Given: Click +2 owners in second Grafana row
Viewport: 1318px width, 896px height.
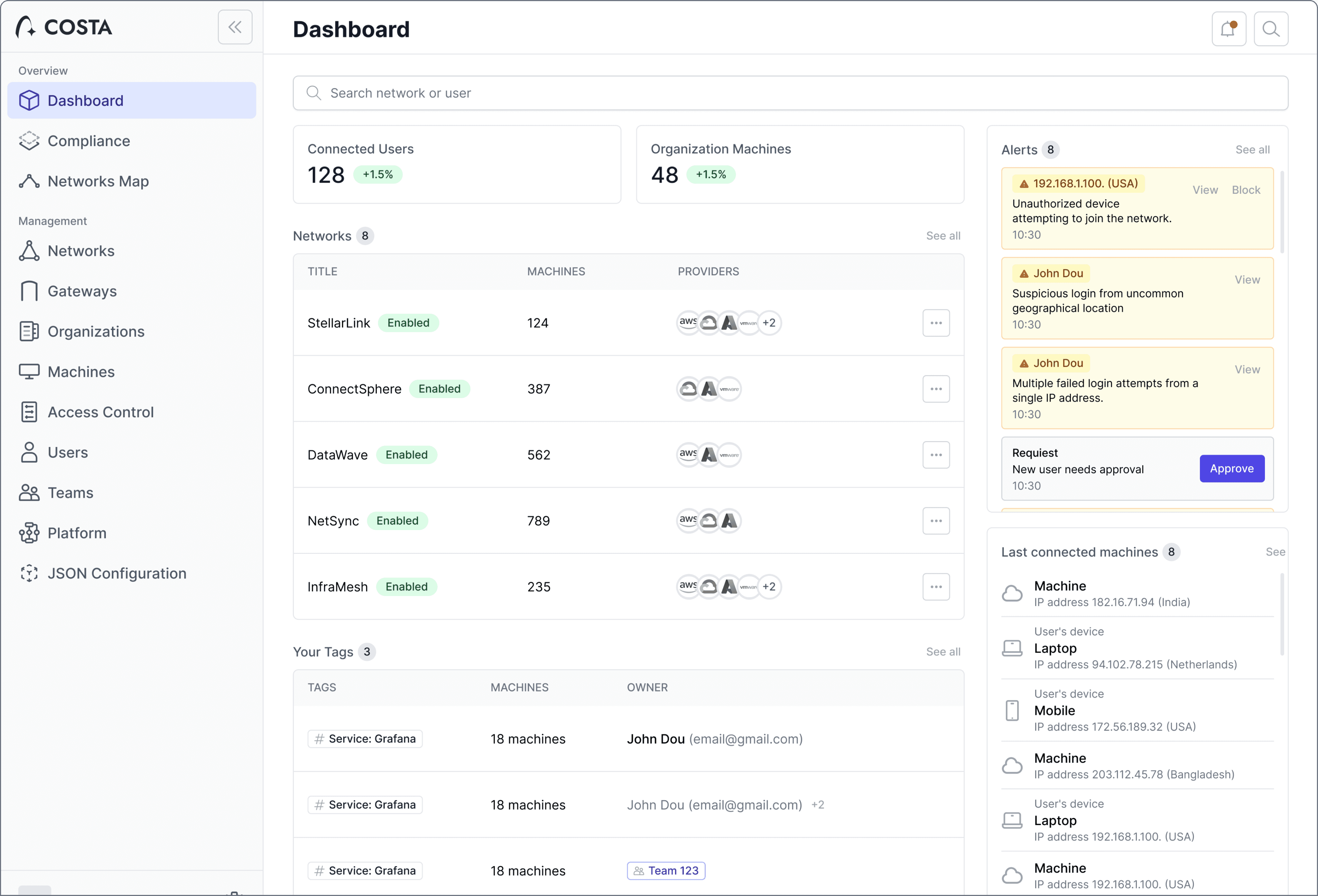Looking at the screenshot, I should click(817, 805).
